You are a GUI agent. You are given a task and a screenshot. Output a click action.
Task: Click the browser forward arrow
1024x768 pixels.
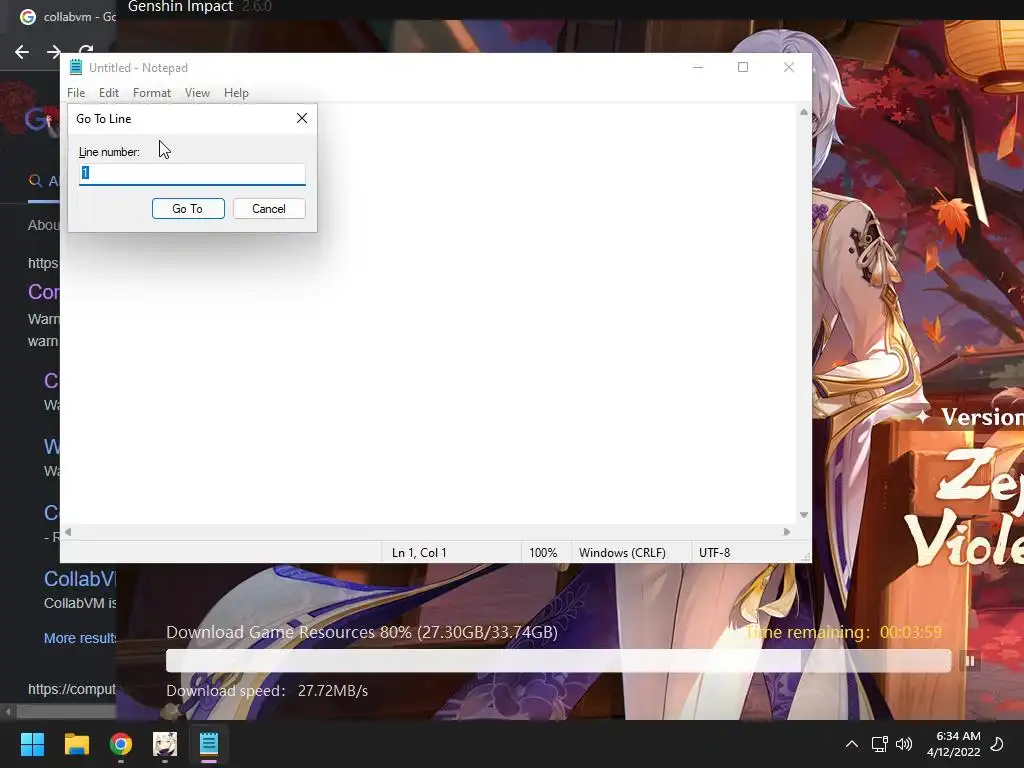(54, 52)
